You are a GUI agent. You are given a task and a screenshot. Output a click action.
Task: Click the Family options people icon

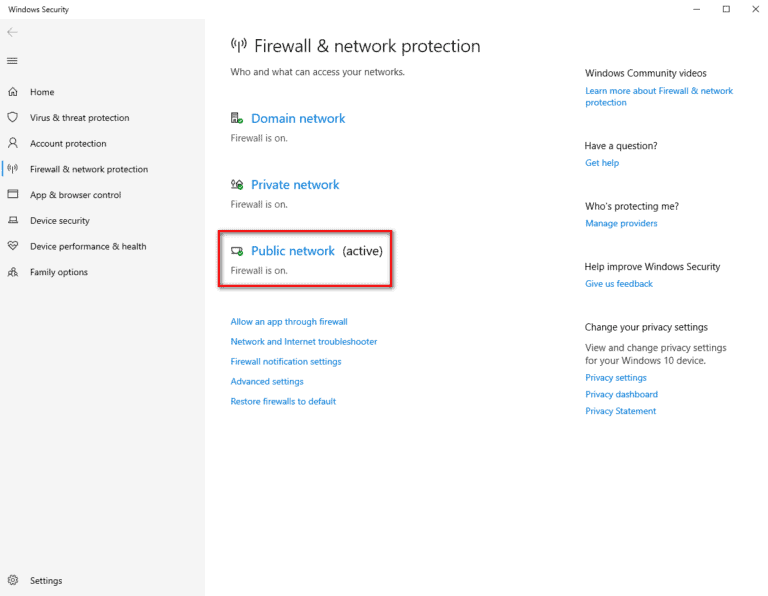(13, 272)
